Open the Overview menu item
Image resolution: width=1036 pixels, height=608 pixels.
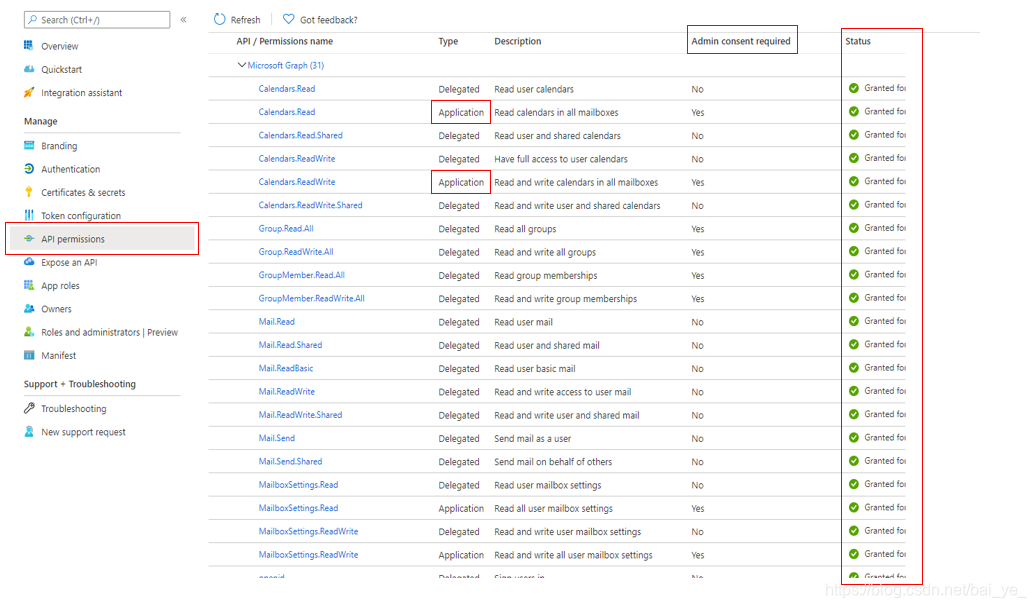click(x=59, y=46)
